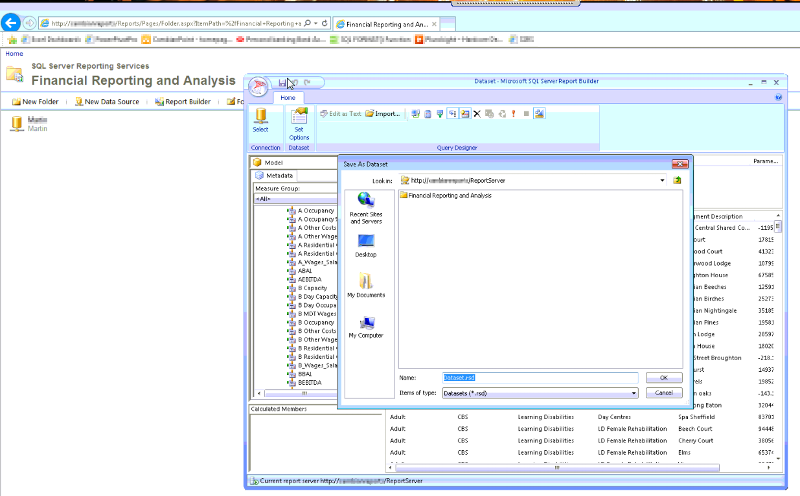Click the Import query button
The height and width of the screenshot is (496, 800).
[x=383, y=114]
